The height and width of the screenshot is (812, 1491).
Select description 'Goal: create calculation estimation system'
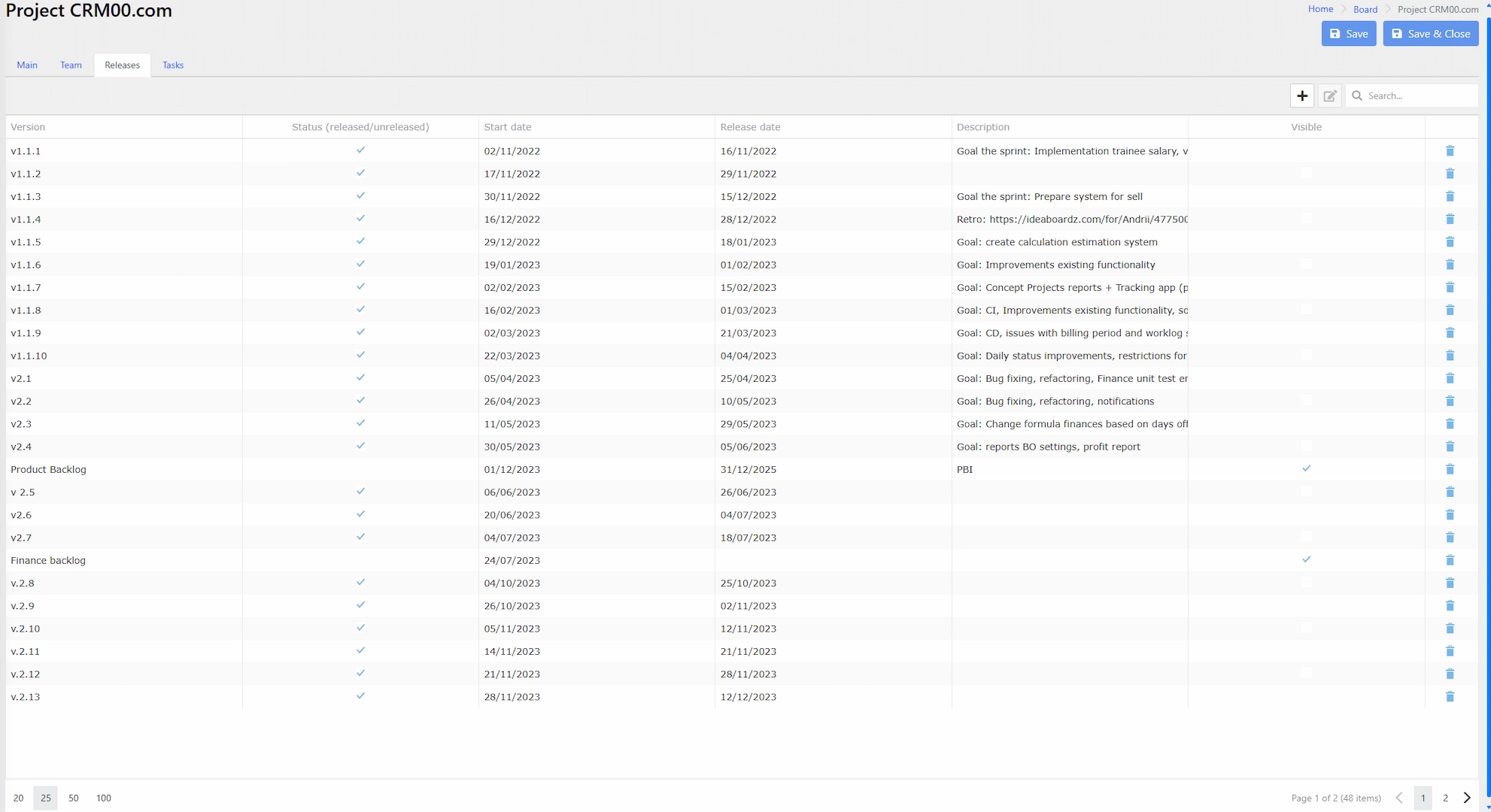1070,242
